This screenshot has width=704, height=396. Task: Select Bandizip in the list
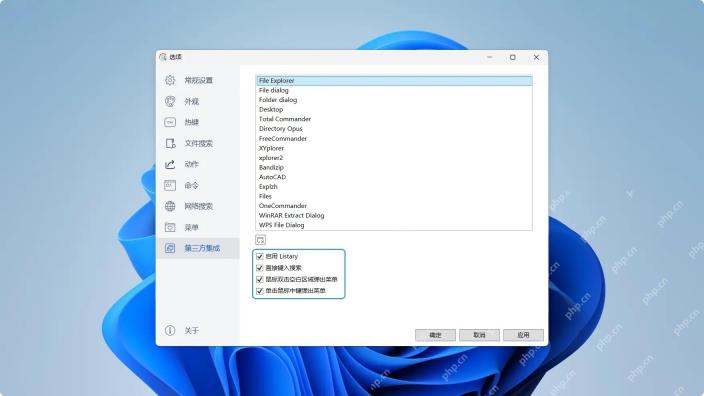click(x=394, y=167)
